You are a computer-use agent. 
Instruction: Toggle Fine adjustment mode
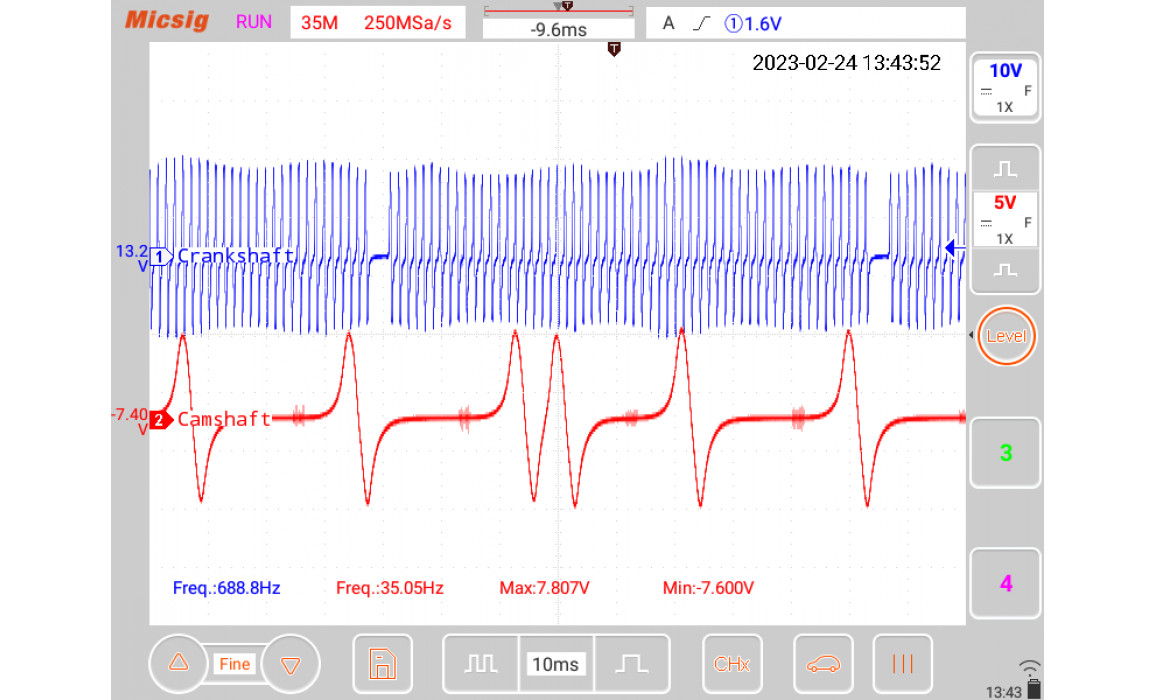[235, 664]
